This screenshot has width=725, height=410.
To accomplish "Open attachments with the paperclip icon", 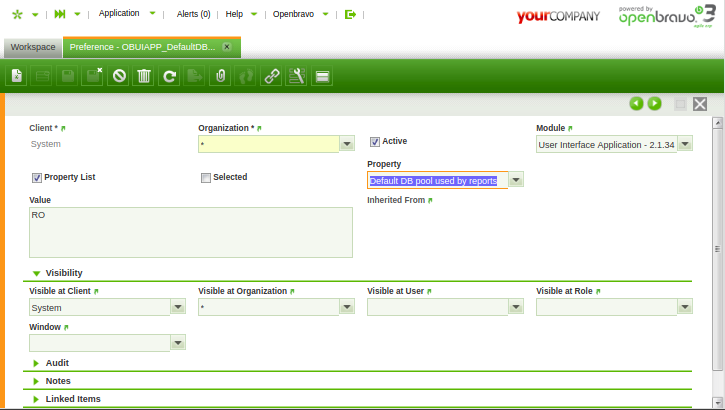I will (x=220, y=76).
